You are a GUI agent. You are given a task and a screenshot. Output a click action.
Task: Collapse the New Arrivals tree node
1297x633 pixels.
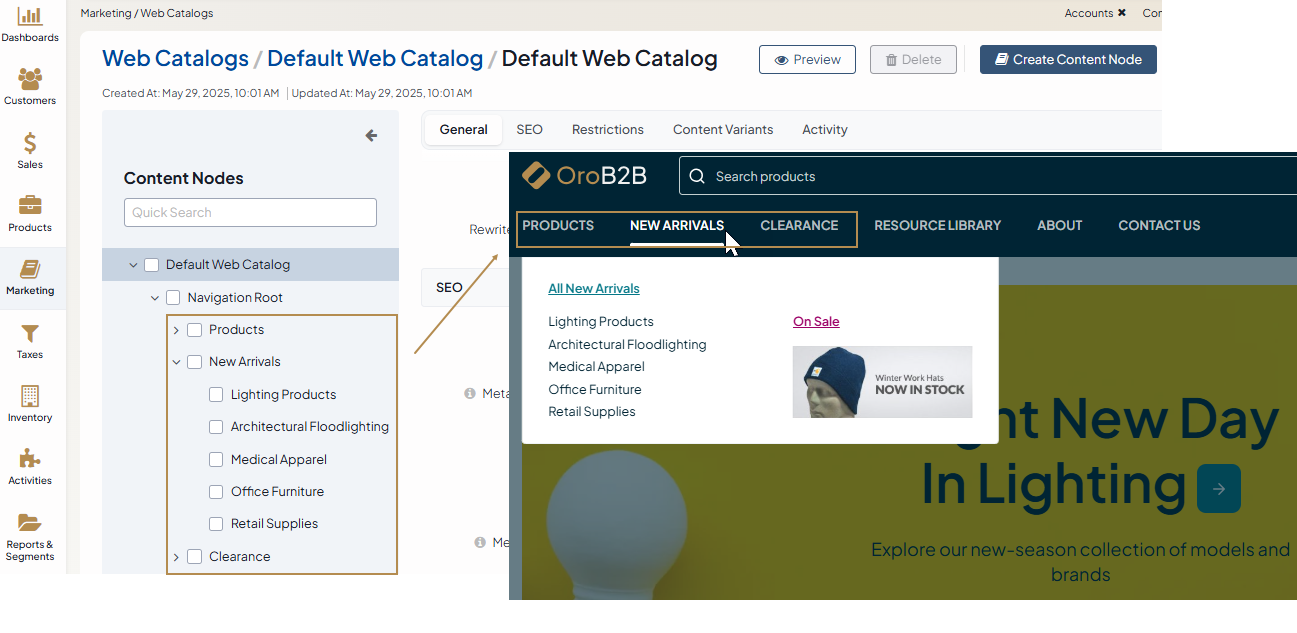176,362
